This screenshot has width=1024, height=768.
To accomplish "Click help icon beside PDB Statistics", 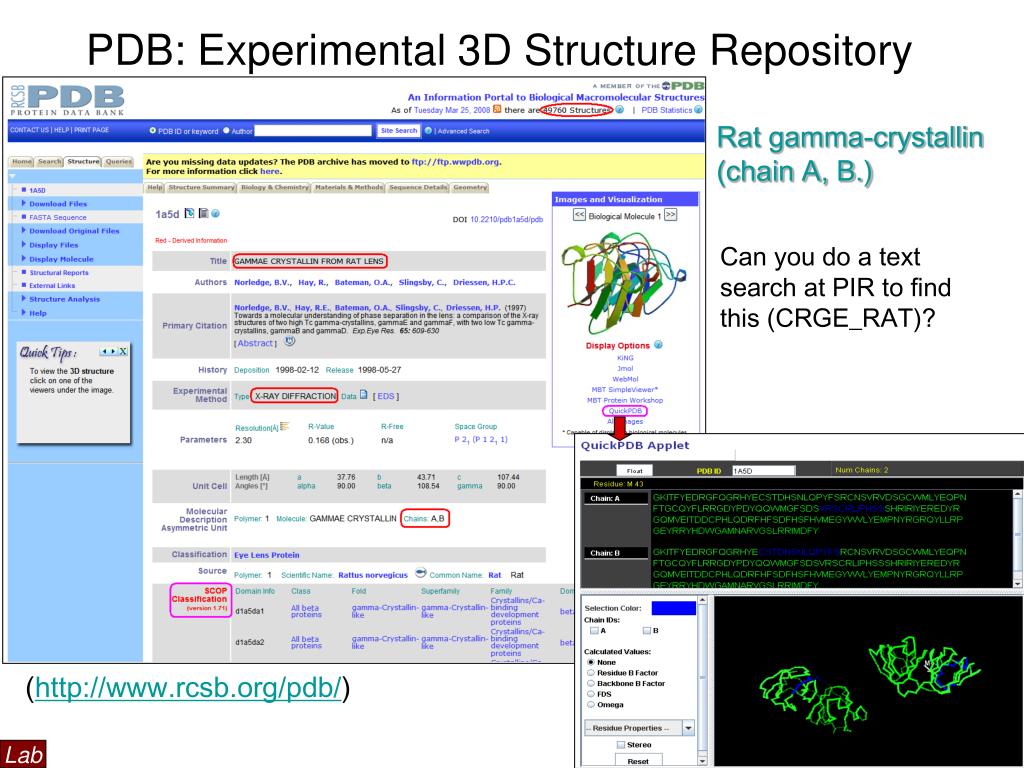I will (698, 110).
